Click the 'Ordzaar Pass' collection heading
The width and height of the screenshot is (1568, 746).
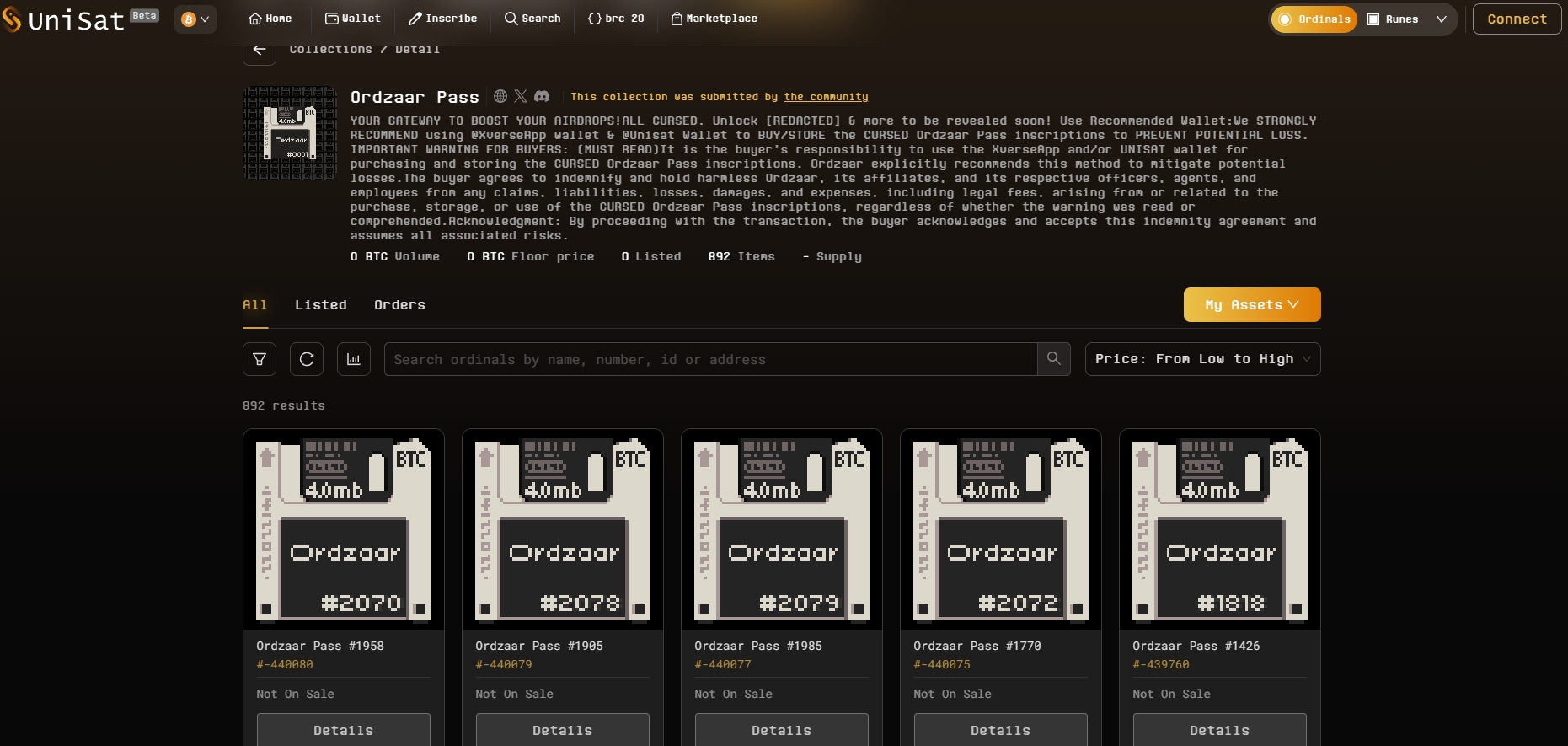[x=415, y=97]
